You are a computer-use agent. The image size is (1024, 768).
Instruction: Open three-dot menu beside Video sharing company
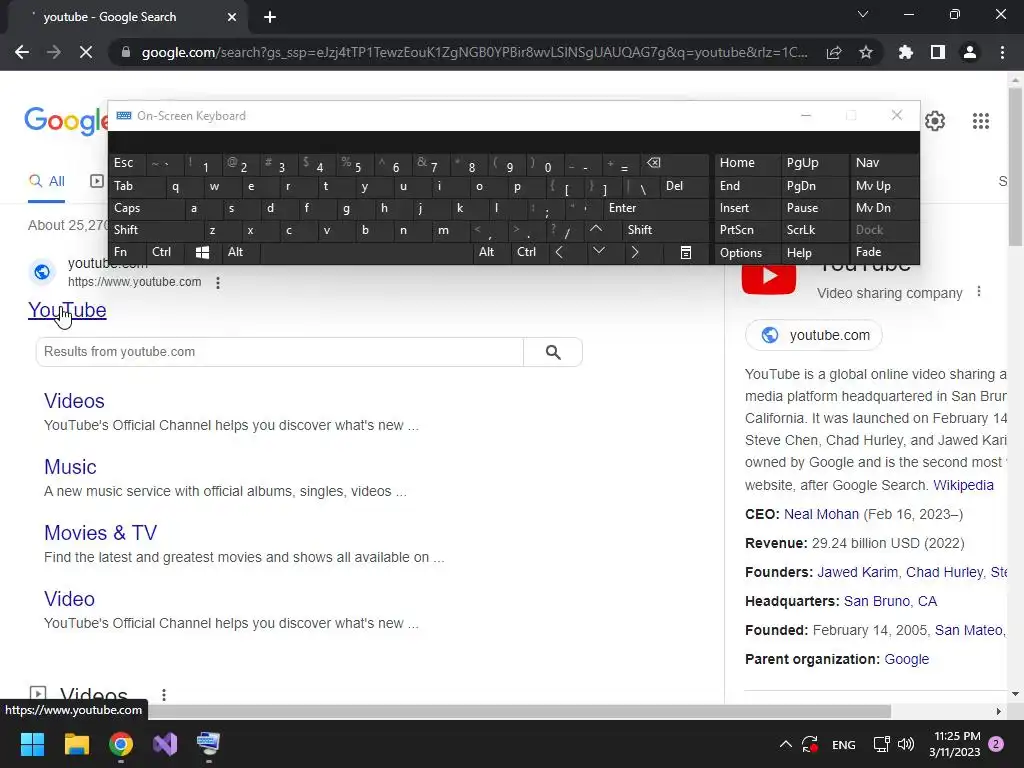[x=979, y=291]
